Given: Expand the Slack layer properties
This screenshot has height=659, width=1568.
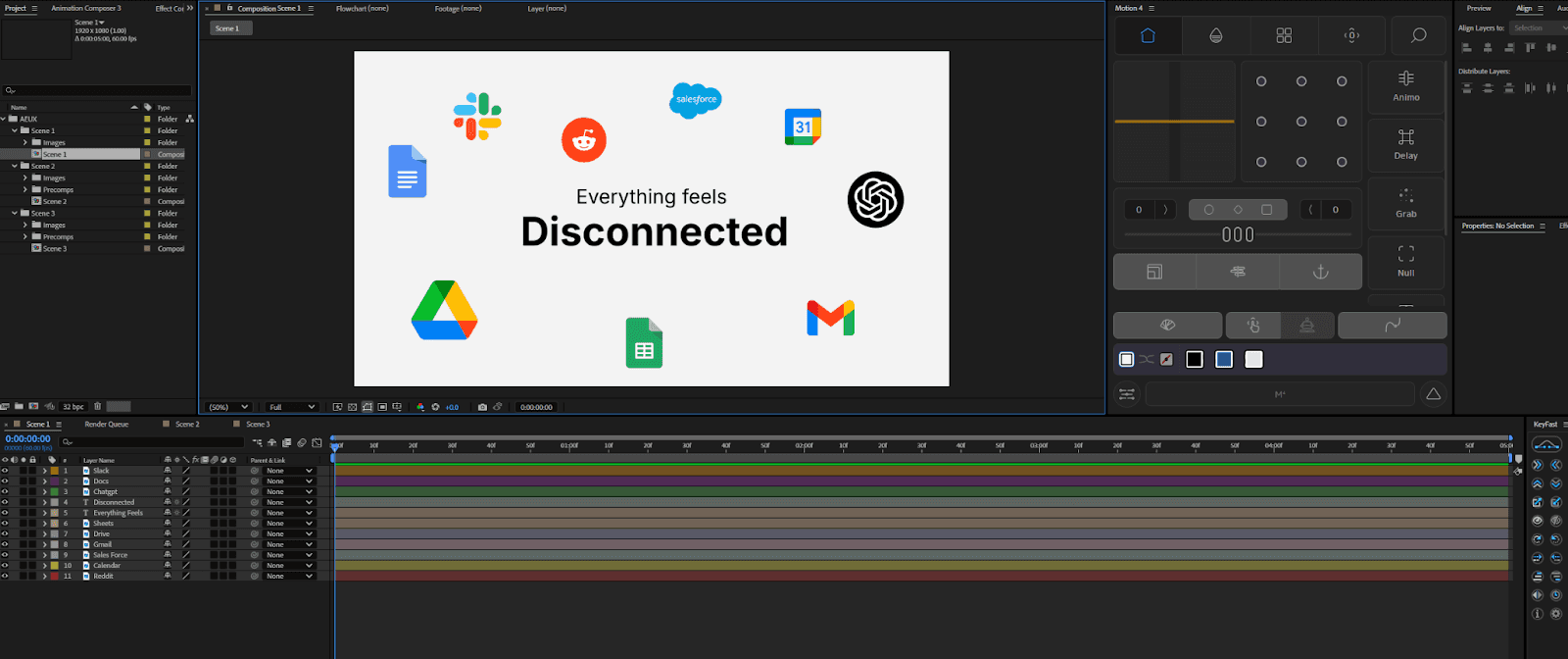Looking at the screenshot, I should click(44, 471).
